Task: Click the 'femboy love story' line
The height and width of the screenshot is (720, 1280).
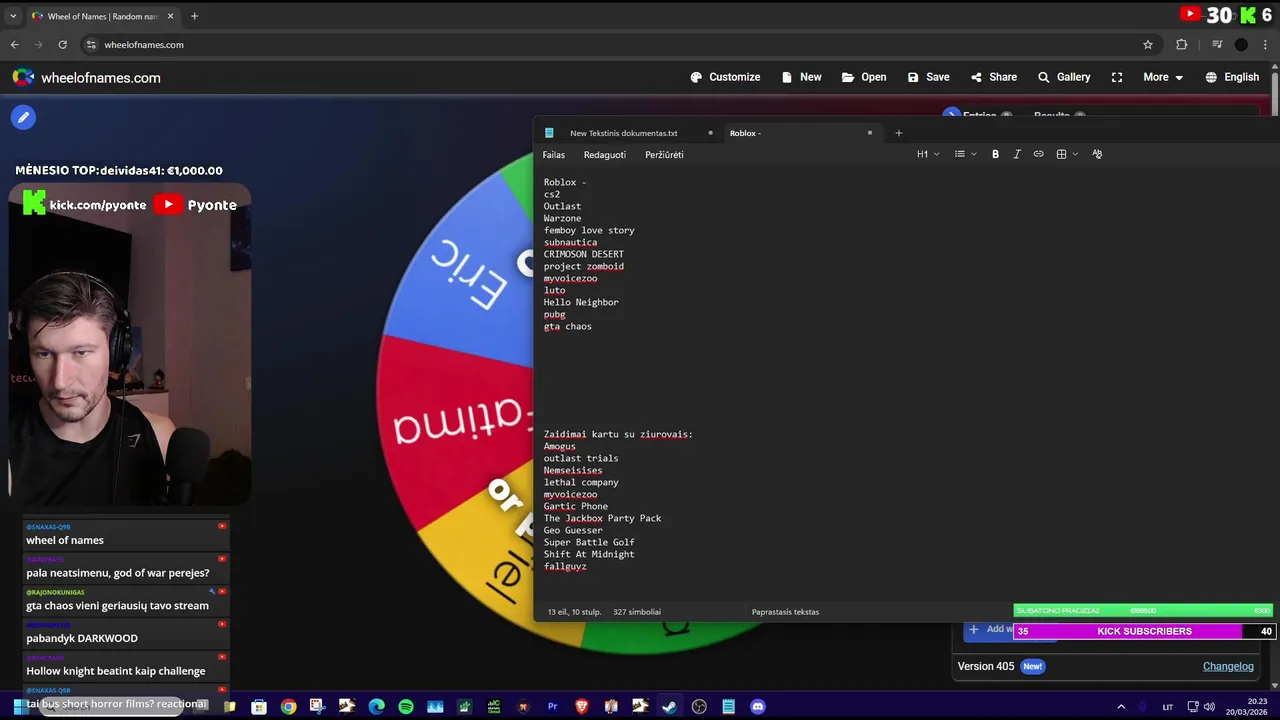Action: pos(589,230)
